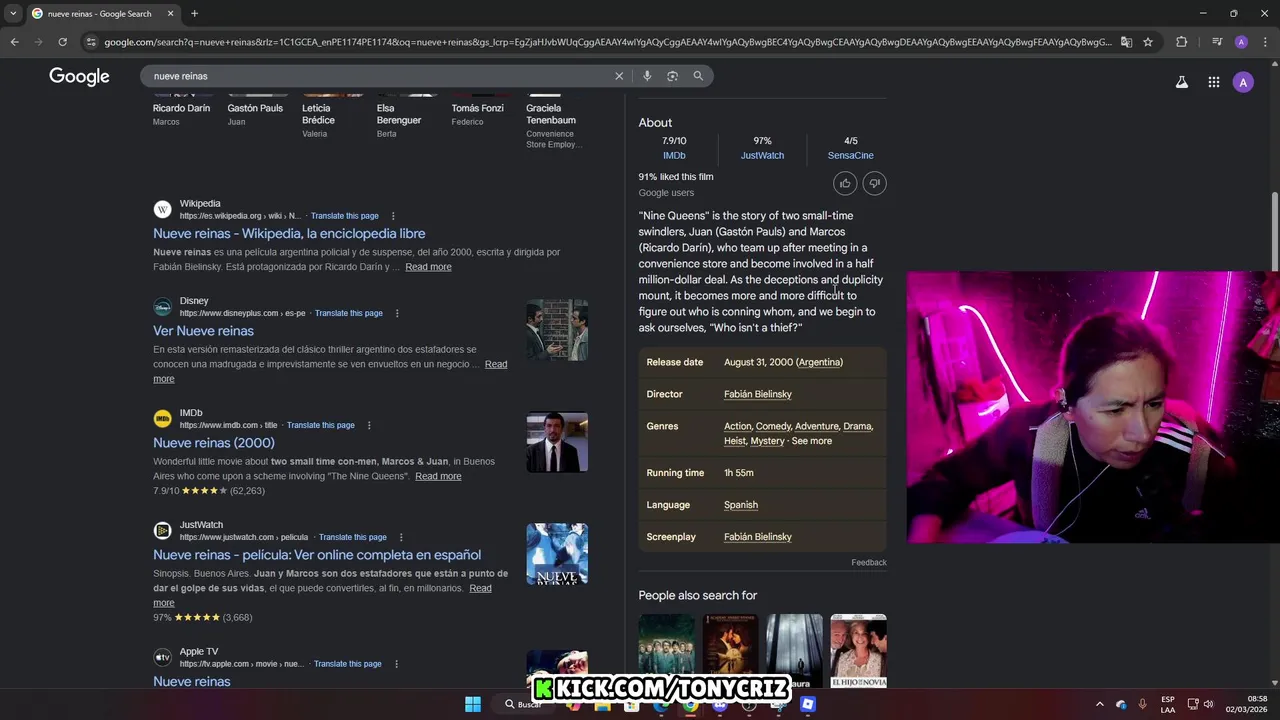Expand JustWatch snippet with Read more
The image size is (1280, 720).
tap(480, 588)
